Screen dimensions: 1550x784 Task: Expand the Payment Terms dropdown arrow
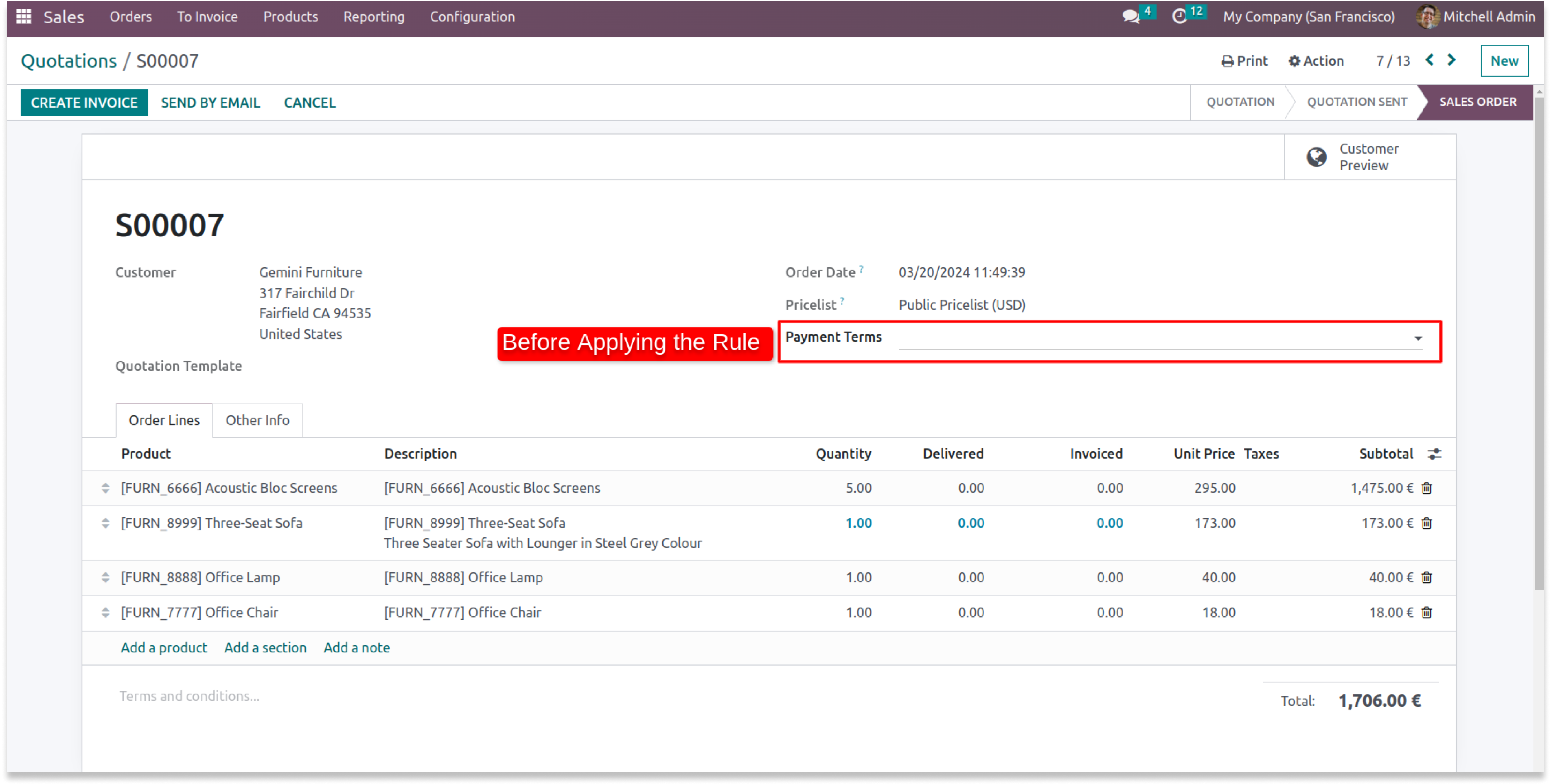(1418, 339)
